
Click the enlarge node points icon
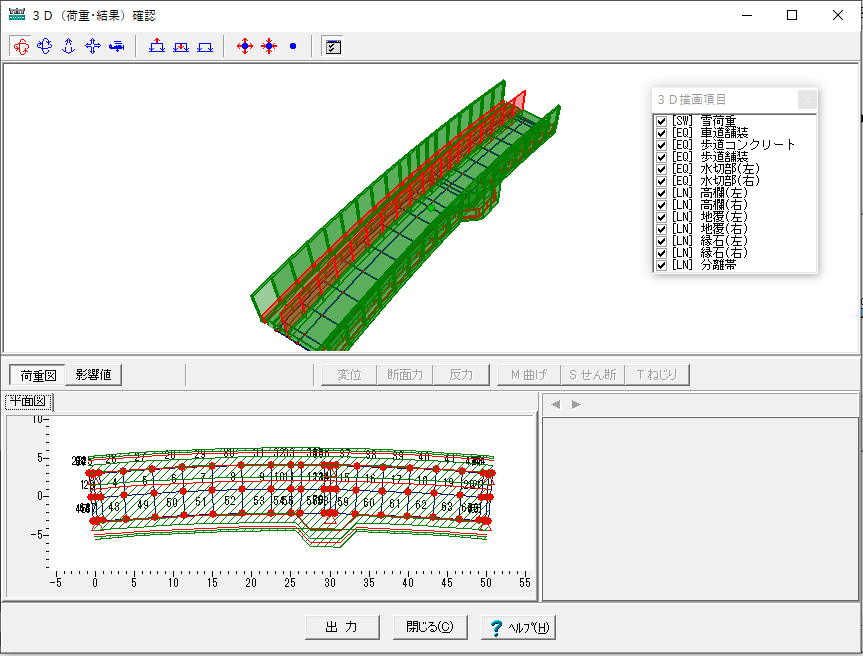click(x=245, y=46)
